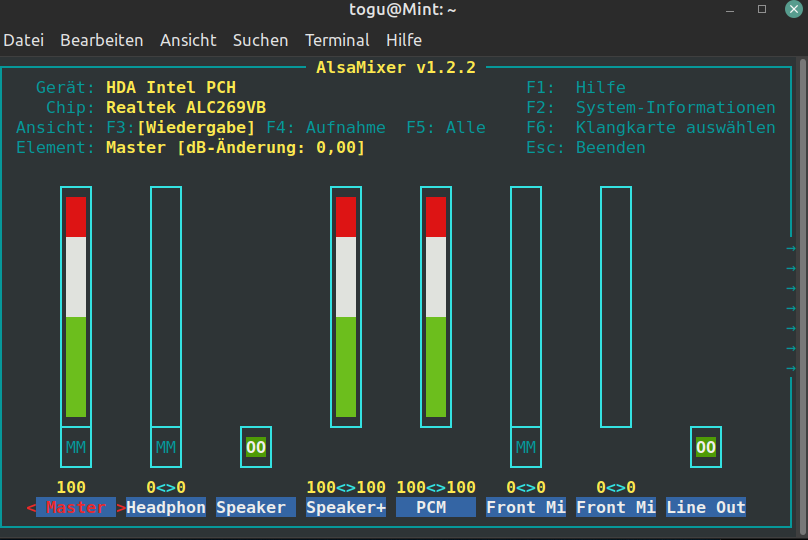Switch to the Wiedergabe view
808x540 pixels.
pos(196,127)
